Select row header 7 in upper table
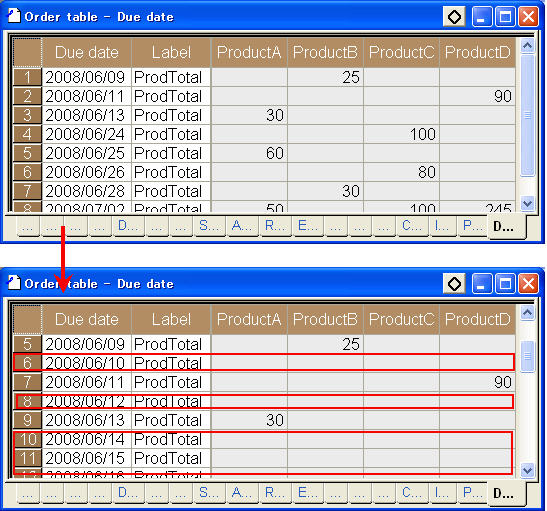This screenshot has width=547, height=511. (27, 191)
